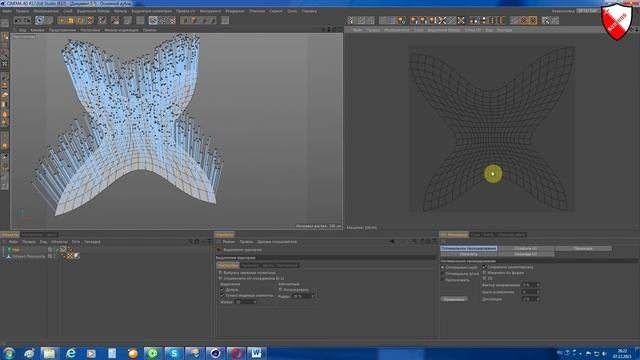Click the Redo arrow in the top toolbar
This screenshot has height=360, width=640.
point(27,20)
